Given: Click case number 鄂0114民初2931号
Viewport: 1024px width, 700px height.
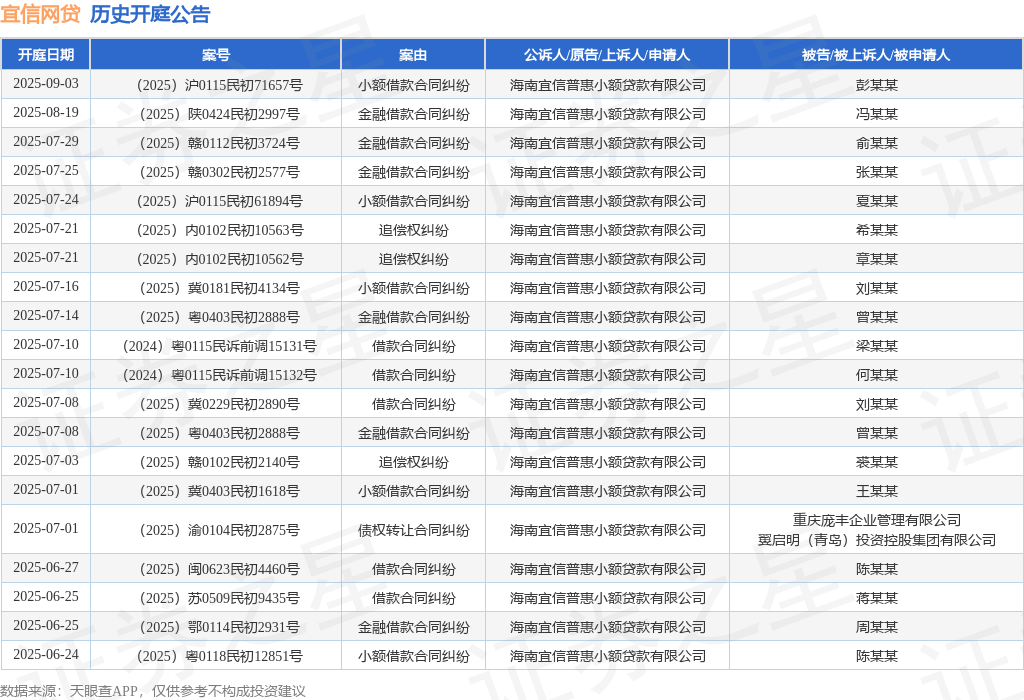Looking at the screenshot, I should pos(219,627).
